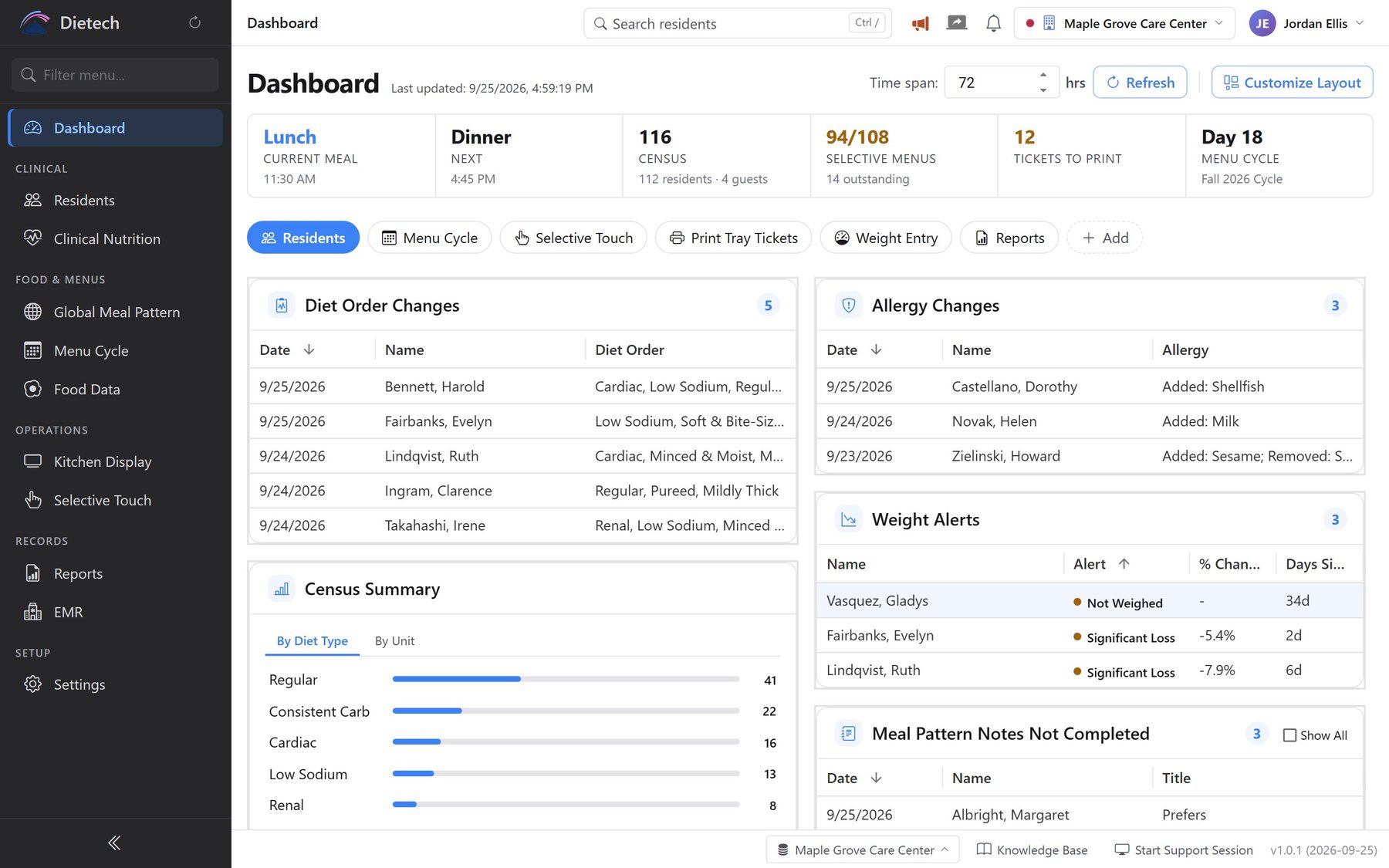Image resolution: width=1389 pixels, height=868 pixels.
Task: Increase the time span with up arrow
Action: 1043,75
